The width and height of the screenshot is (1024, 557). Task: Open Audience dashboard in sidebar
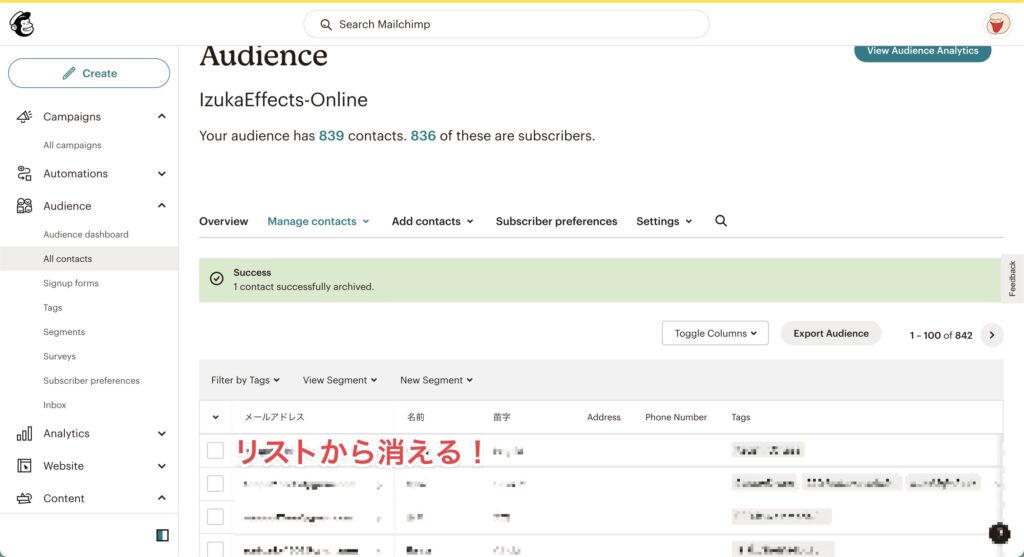pyautogui.click(x=86, y=234)
